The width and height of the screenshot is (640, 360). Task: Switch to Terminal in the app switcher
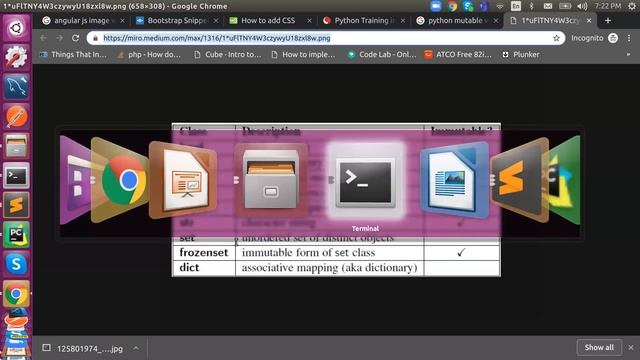(x=365, y=182)
